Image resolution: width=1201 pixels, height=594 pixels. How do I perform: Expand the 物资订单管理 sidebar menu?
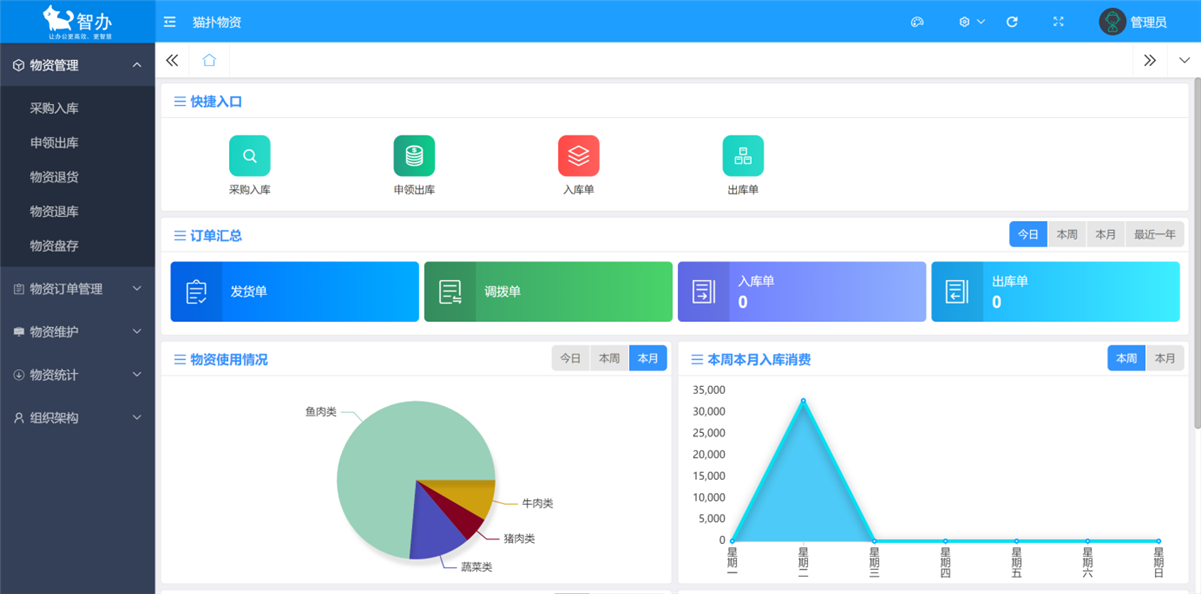[x=77, y=289]
